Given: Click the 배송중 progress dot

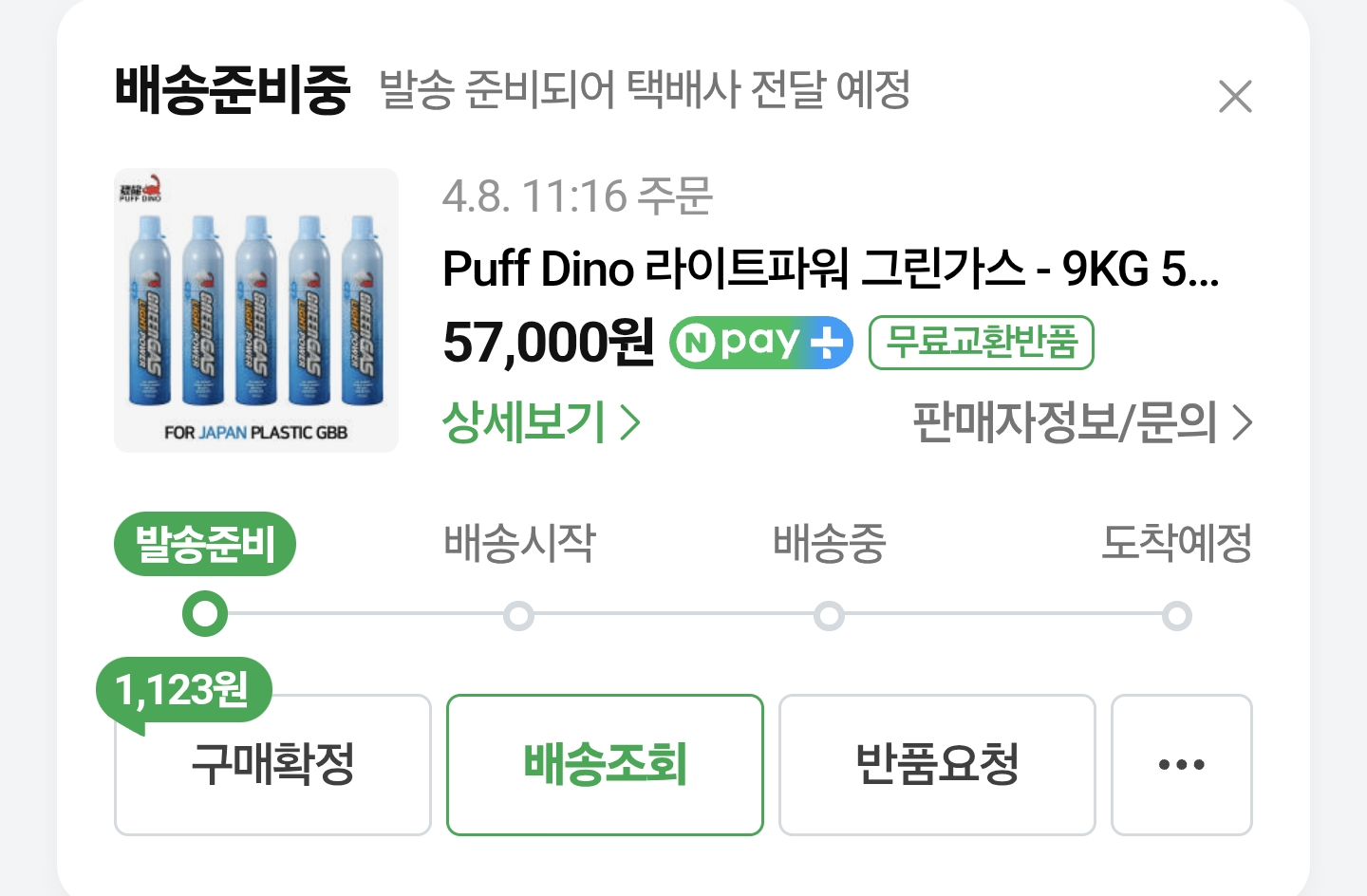Looking at the screenshot, I should pyautogui.click(x=829, y=616).
